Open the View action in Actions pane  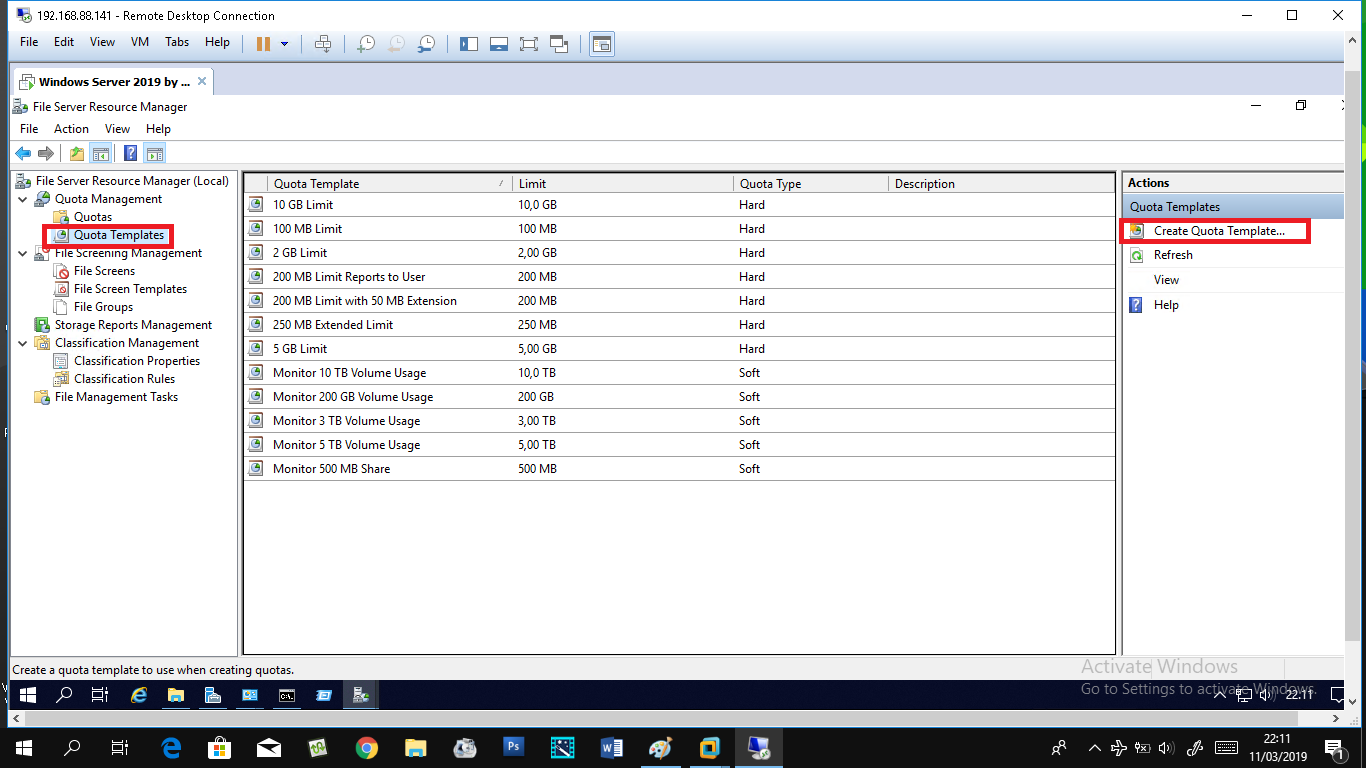point(1166,280)
